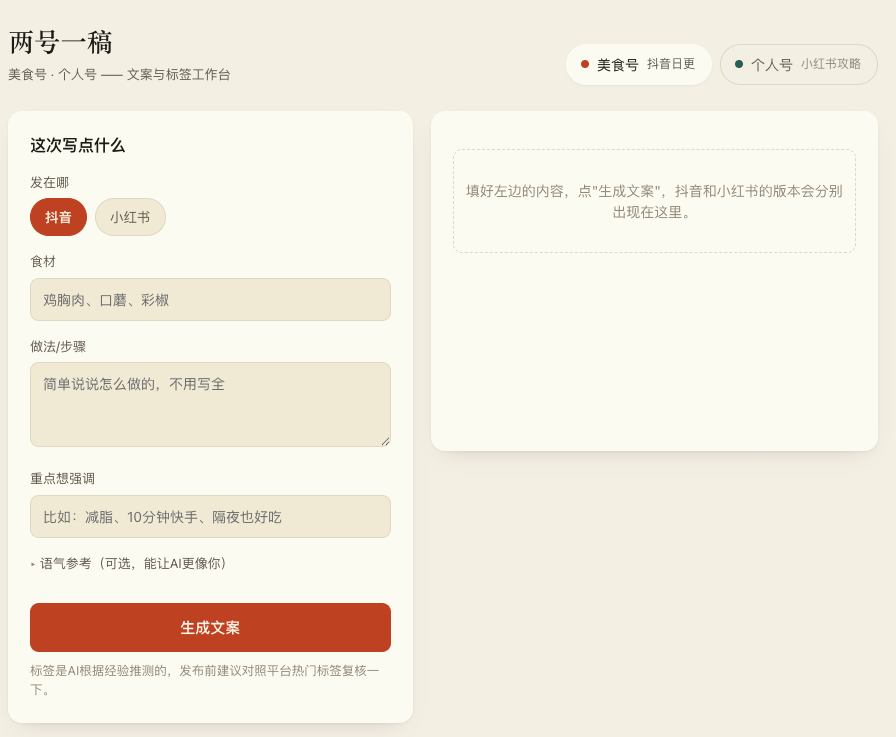Click the note starting 标签是AI根据经验推测的
896x737 pixels.
(x=205, y=680)
